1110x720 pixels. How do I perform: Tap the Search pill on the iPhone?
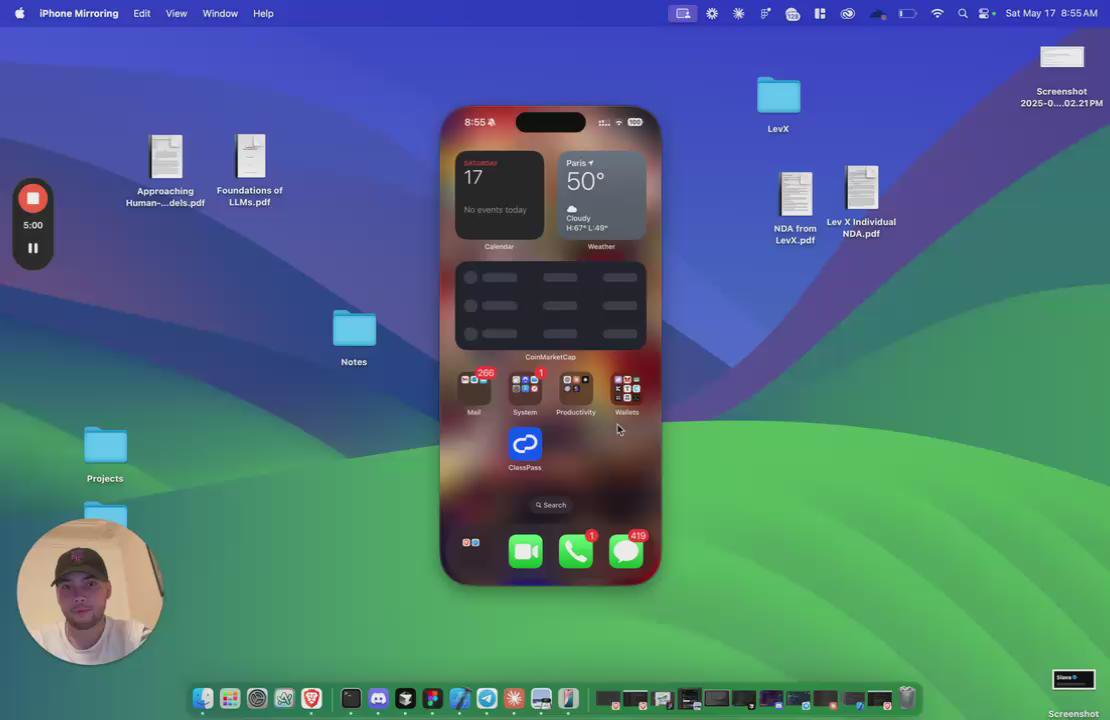(551, 505)
